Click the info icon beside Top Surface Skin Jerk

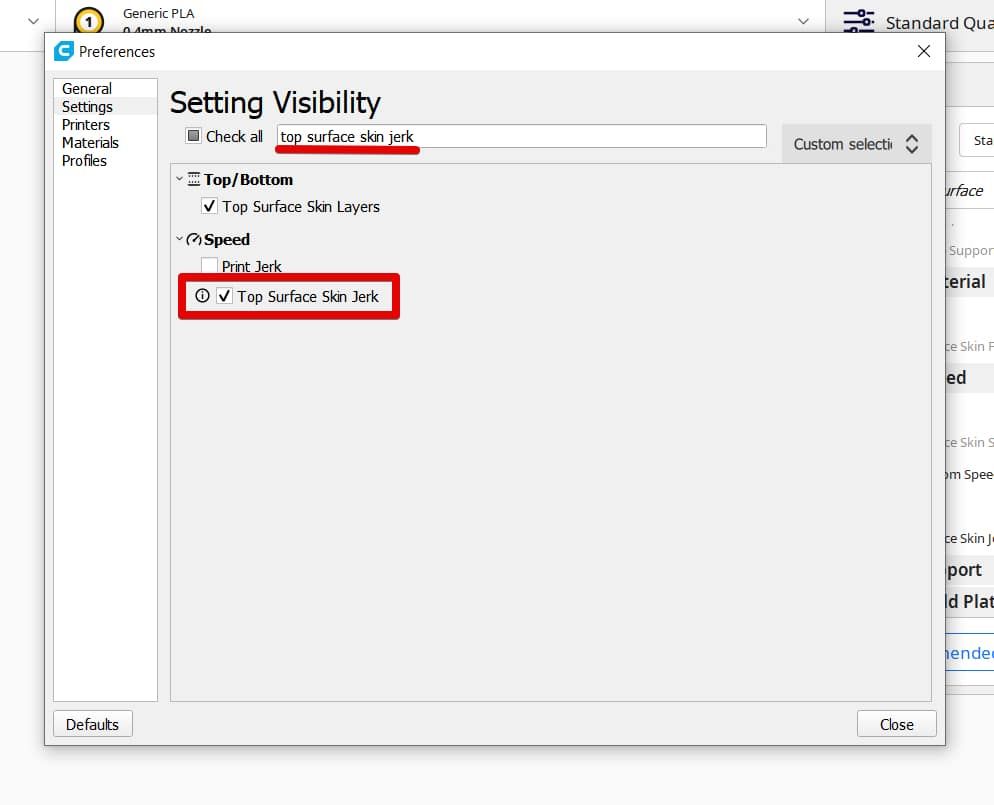click(x=203, y=296)
